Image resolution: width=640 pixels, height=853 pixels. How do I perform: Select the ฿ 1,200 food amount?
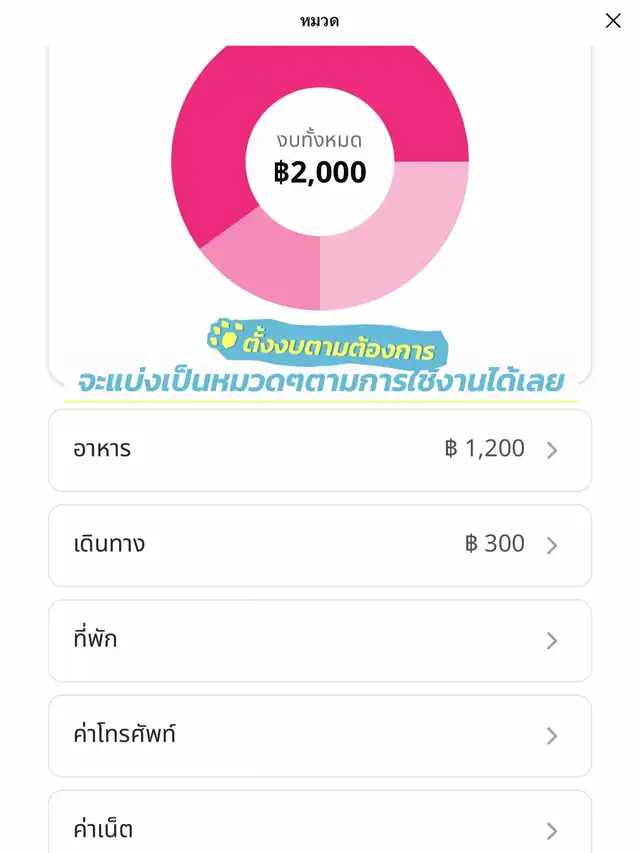(x=484, y=449)
